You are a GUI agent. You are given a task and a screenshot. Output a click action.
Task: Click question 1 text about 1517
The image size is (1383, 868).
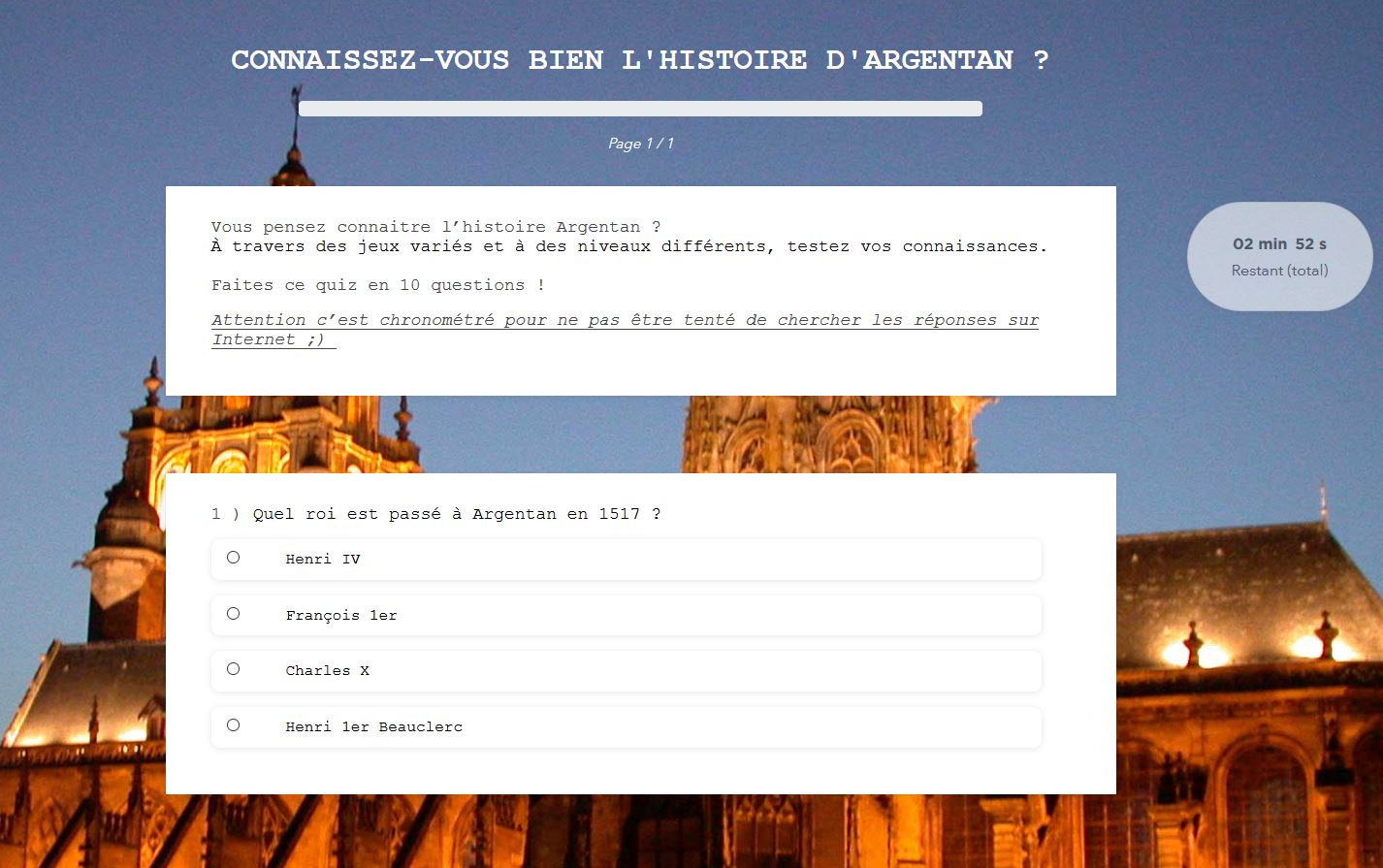point(436,514)
